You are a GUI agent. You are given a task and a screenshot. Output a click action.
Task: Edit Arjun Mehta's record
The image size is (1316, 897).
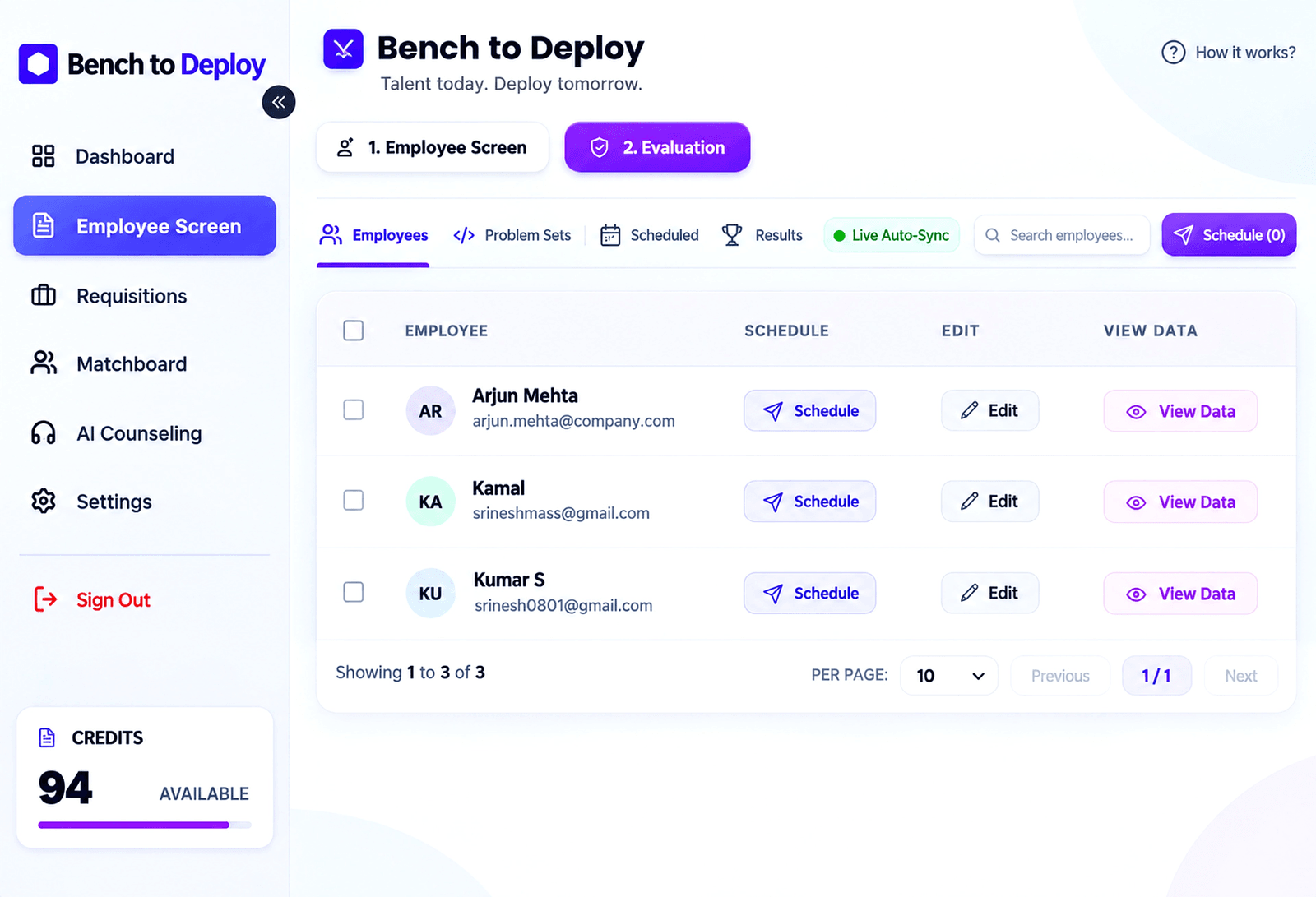pyautogui.click(x=990, y=410)
